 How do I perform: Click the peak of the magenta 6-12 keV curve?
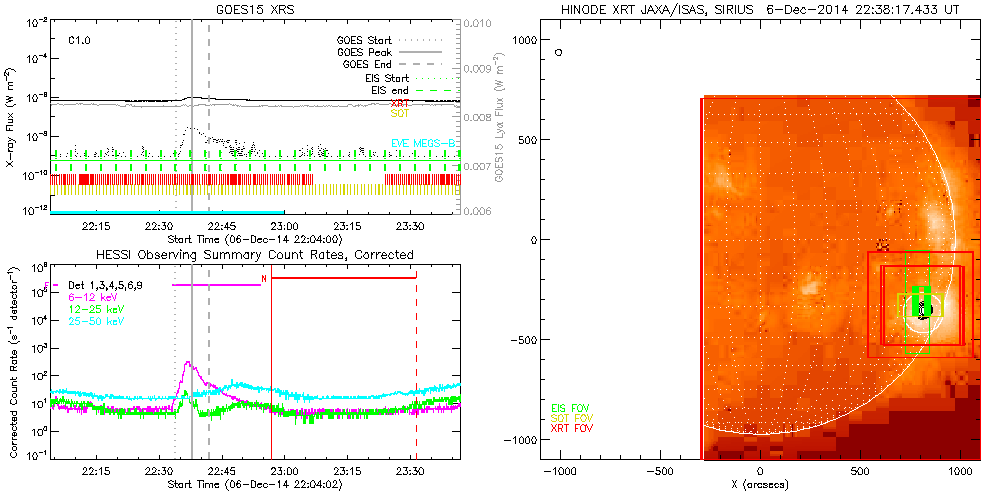pyautogui.click(x=187, y=363)
